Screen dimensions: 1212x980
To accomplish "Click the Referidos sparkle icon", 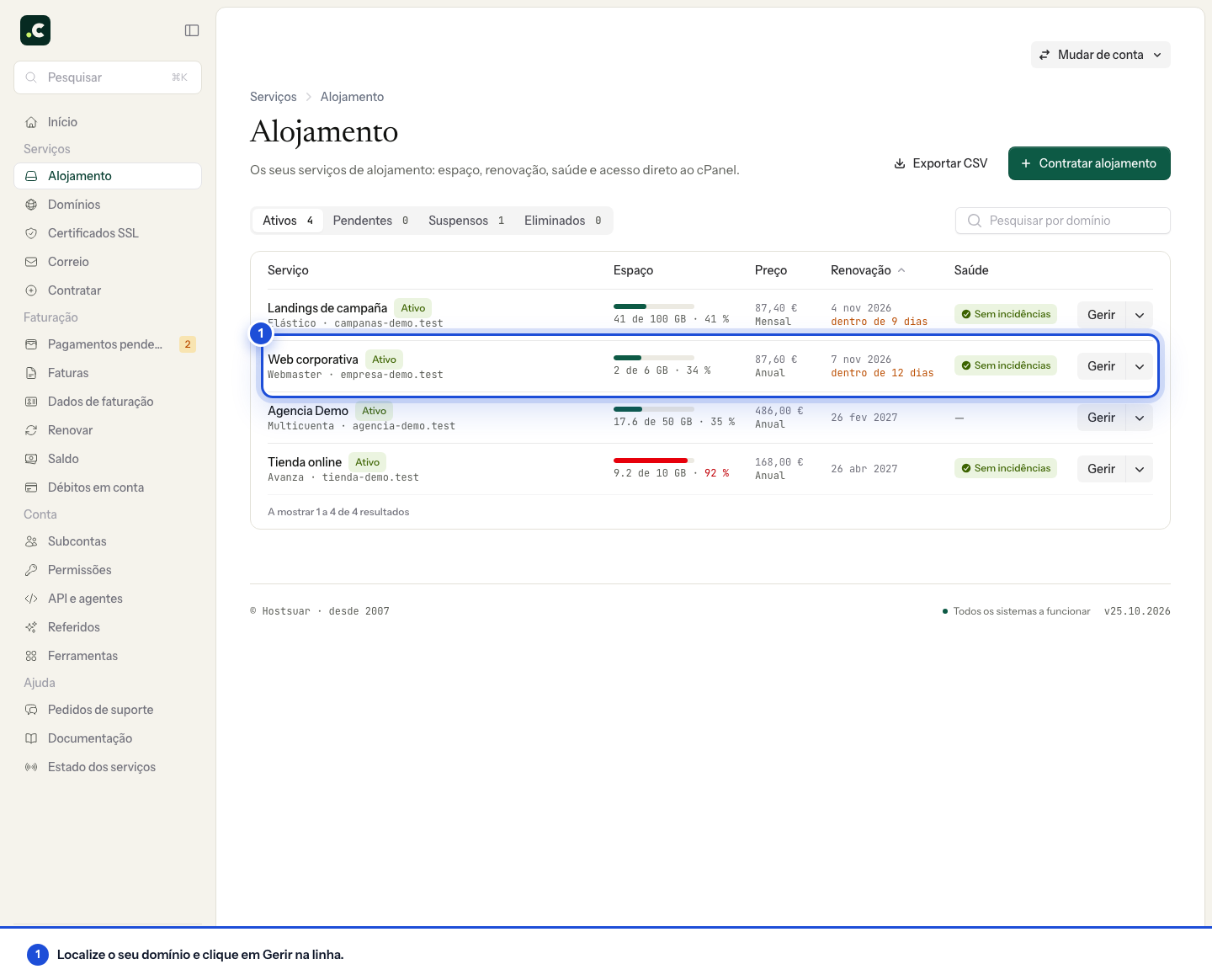I will (31, 627).
